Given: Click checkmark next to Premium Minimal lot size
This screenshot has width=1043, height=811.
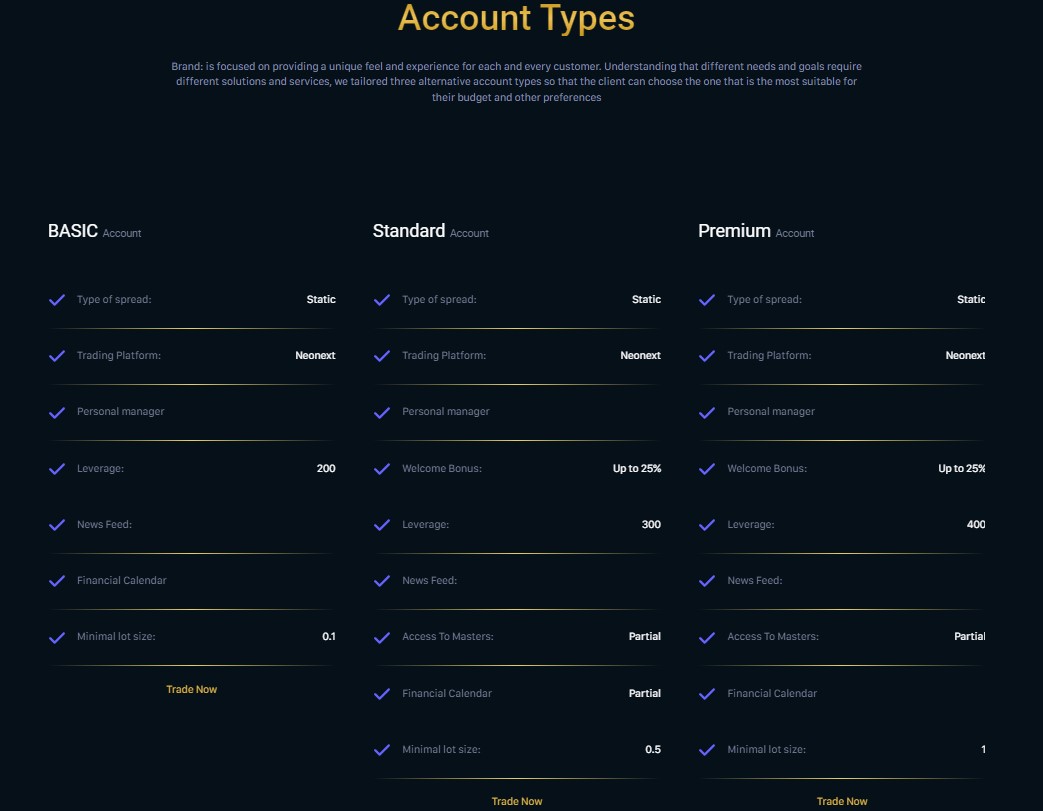Looking at the screenshot, I should coord(708,750).
